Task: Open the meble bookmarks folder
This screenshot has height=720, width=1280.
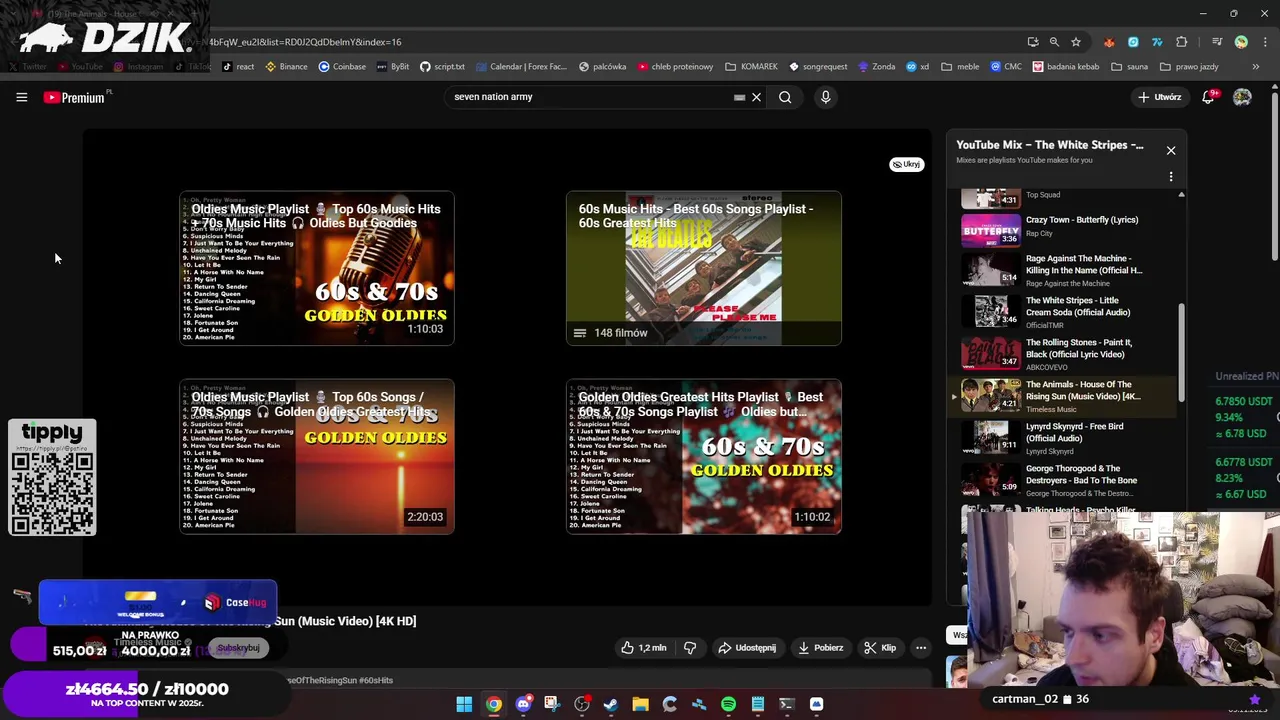Action: [x=960, y=67]
